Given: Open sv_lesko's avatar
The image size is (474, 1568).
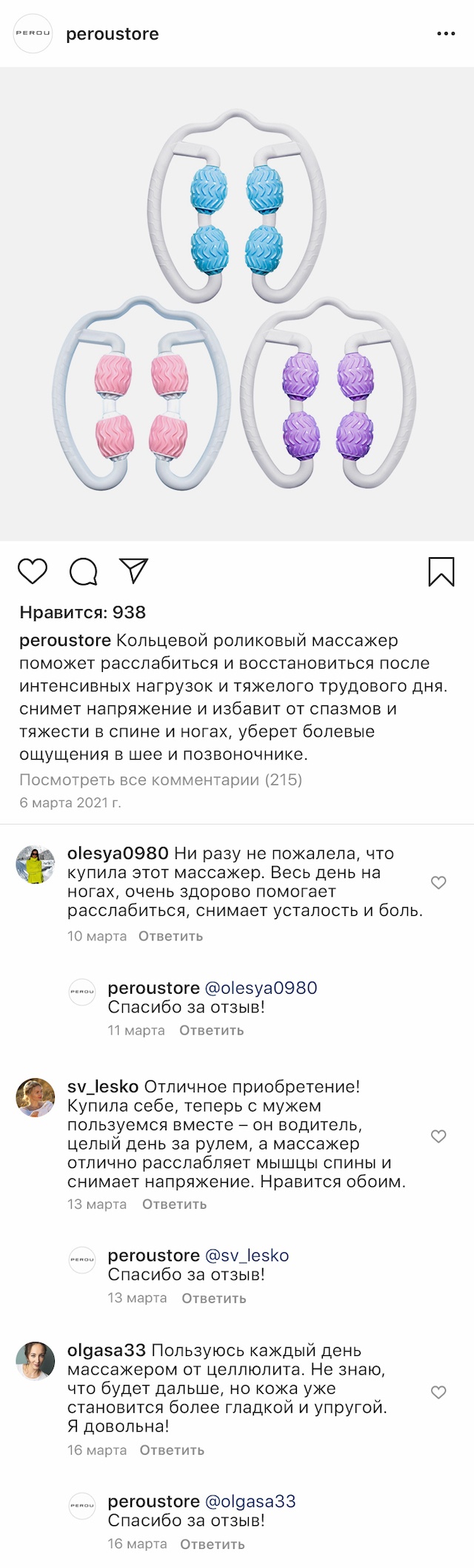Looking at the screenshot, I should 36,1097.
